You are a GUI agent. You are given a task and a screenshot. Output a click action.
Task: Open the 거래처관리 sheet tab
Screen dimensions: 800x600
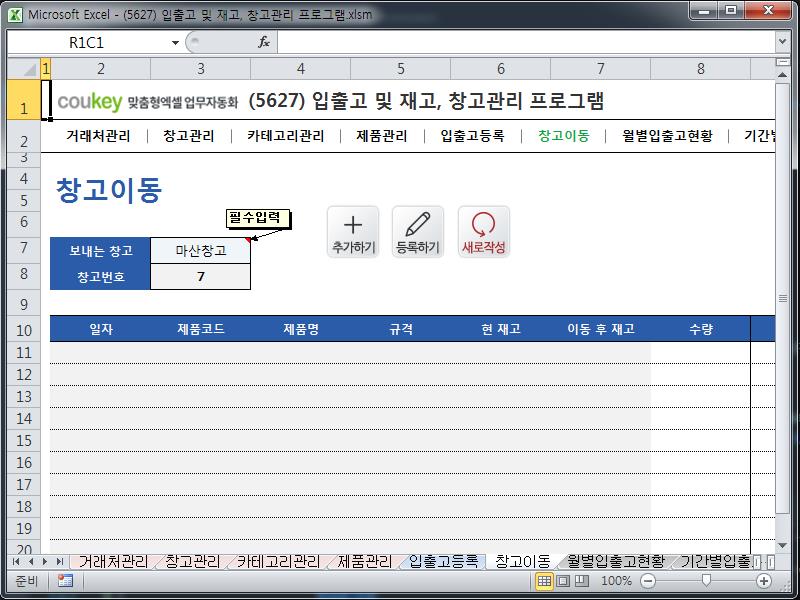pos(113,562)
